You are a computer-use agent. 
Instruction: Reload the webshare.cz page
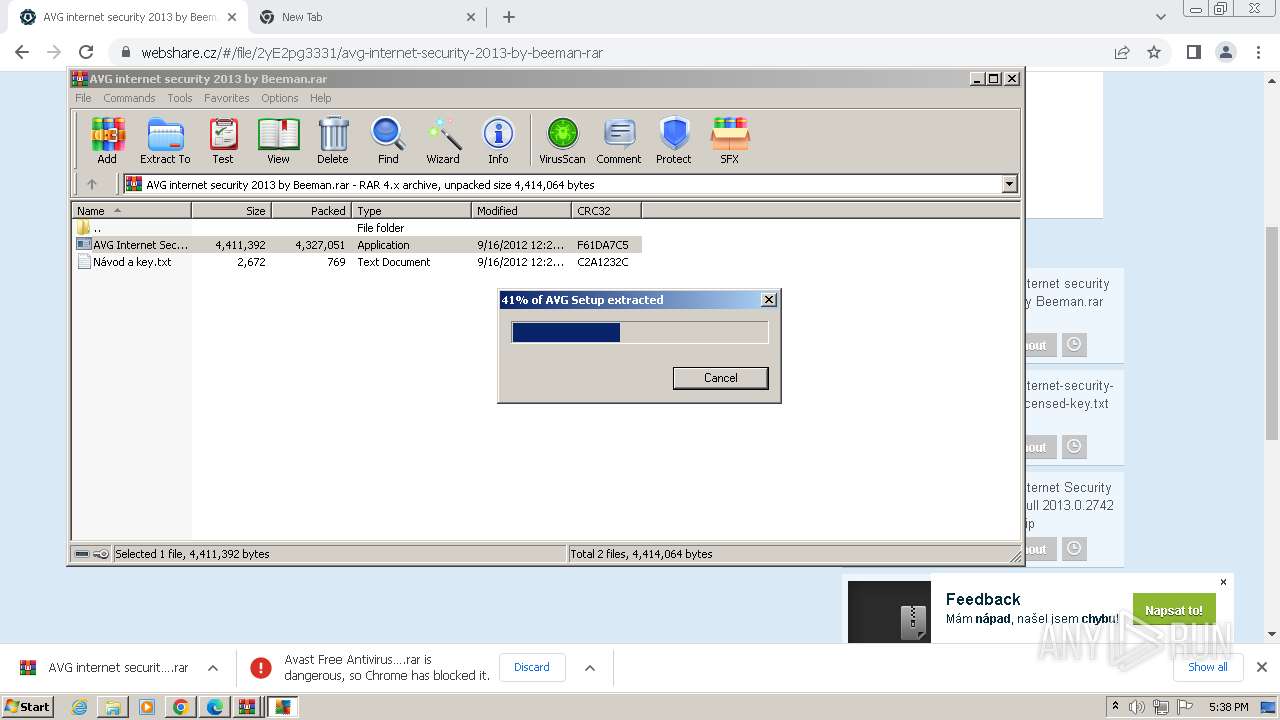(86, 52)
